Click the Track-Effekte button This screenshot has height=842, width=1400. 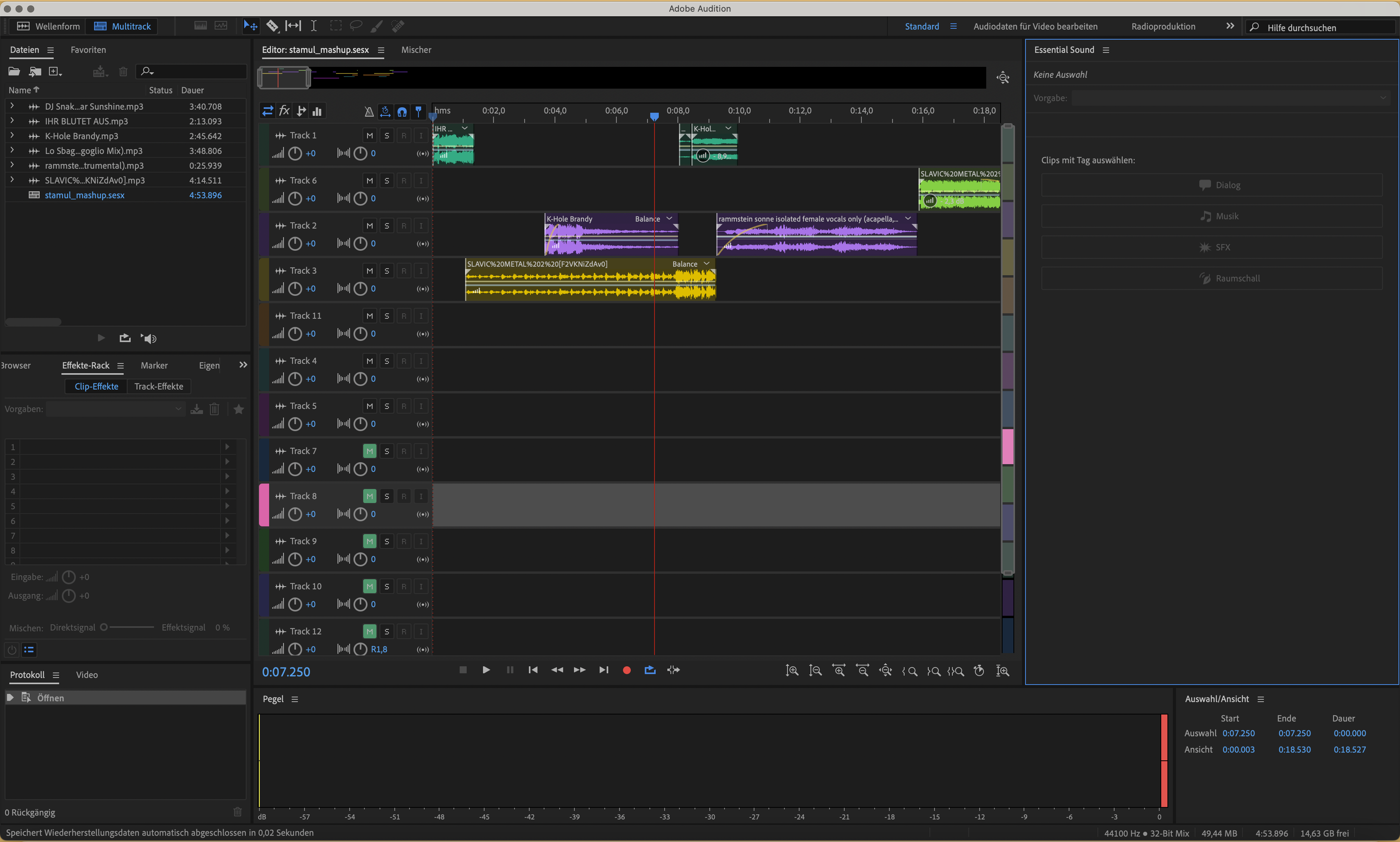(x=159, y=386)
